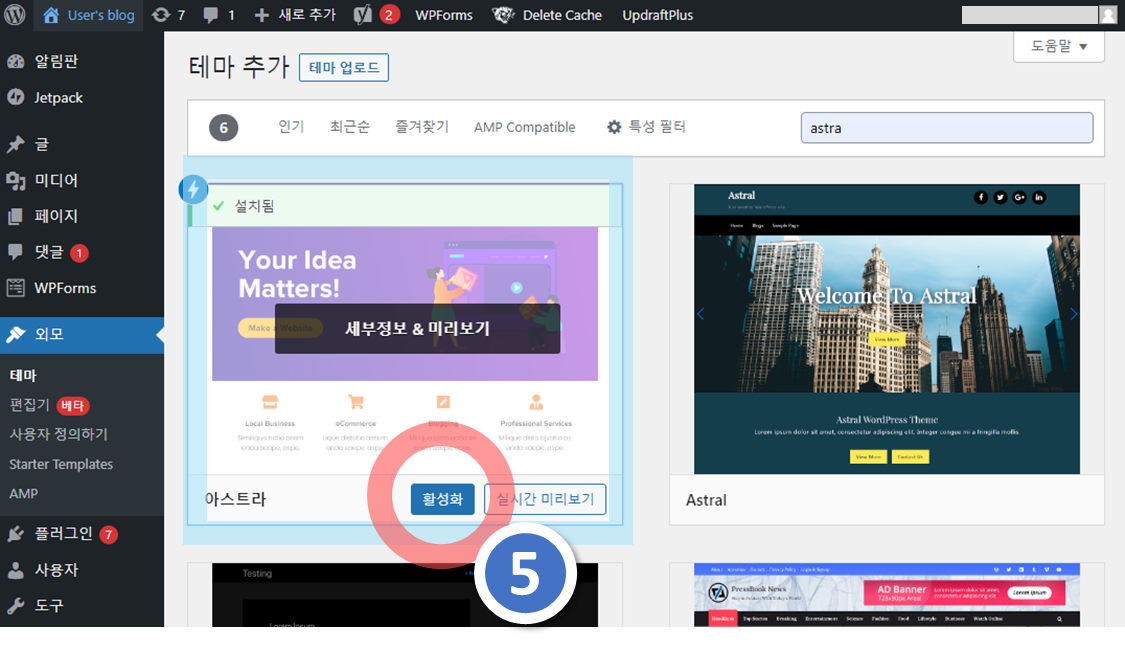Click the PressBook News theme thumbnail

(x=887, y=595)
